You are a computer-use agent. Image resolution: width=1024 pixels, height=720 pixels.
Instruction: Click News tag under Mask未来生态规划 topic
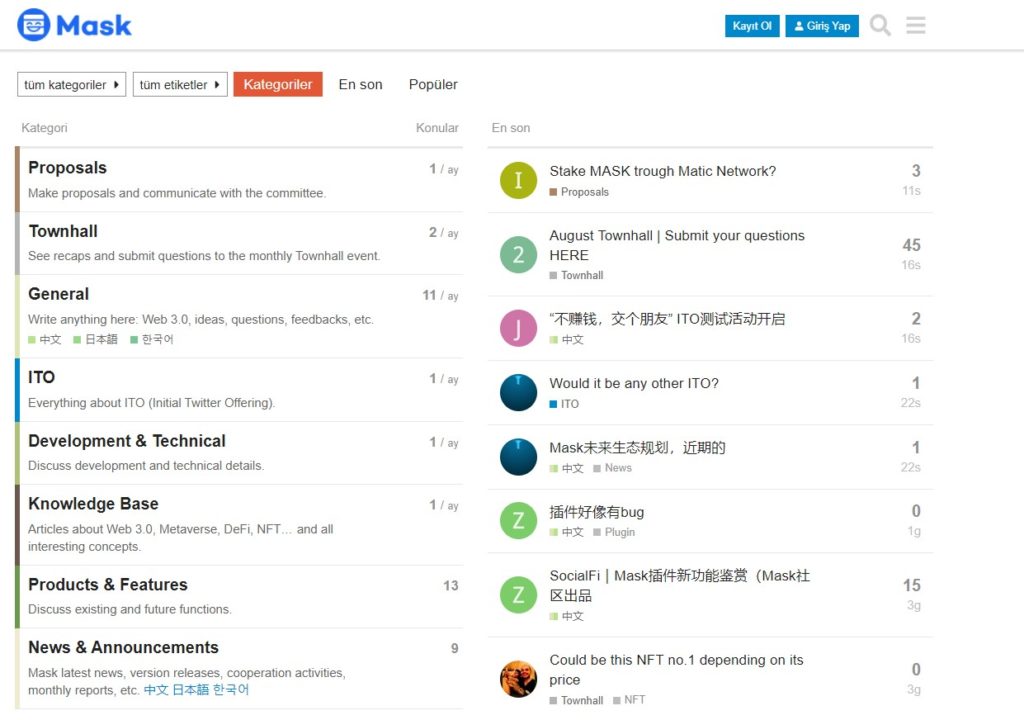613,468
